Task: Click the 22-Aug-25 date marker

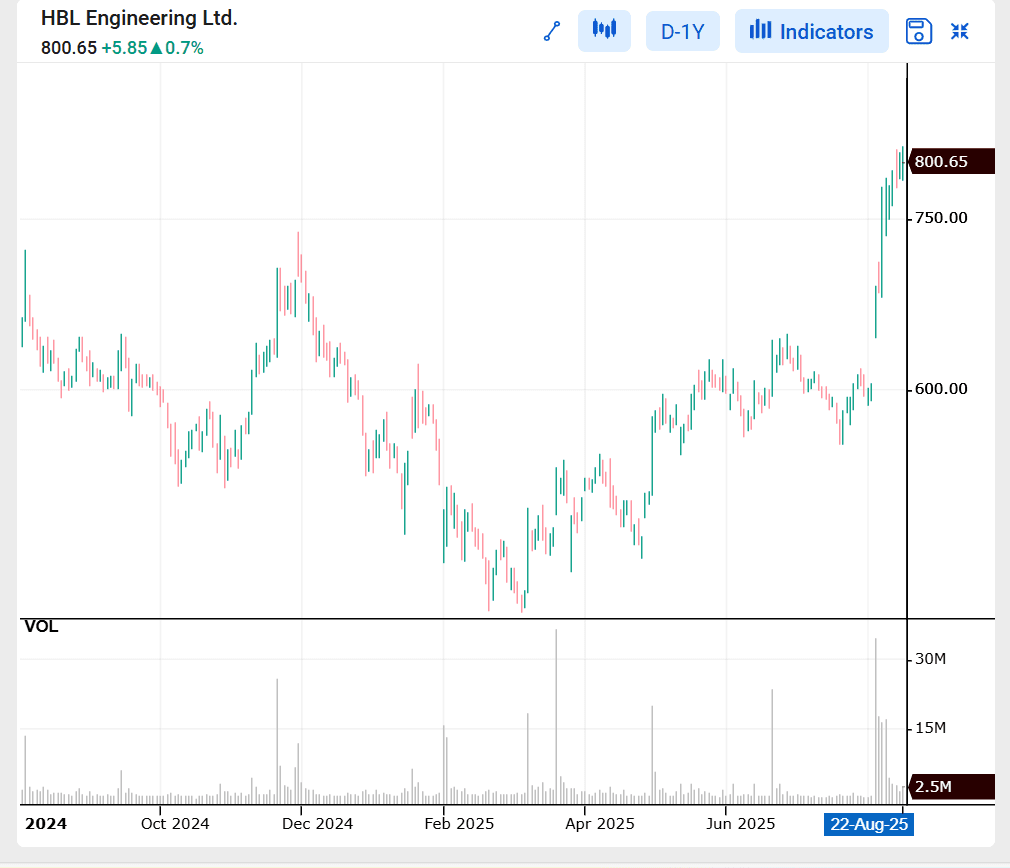Action: point(869,824)
